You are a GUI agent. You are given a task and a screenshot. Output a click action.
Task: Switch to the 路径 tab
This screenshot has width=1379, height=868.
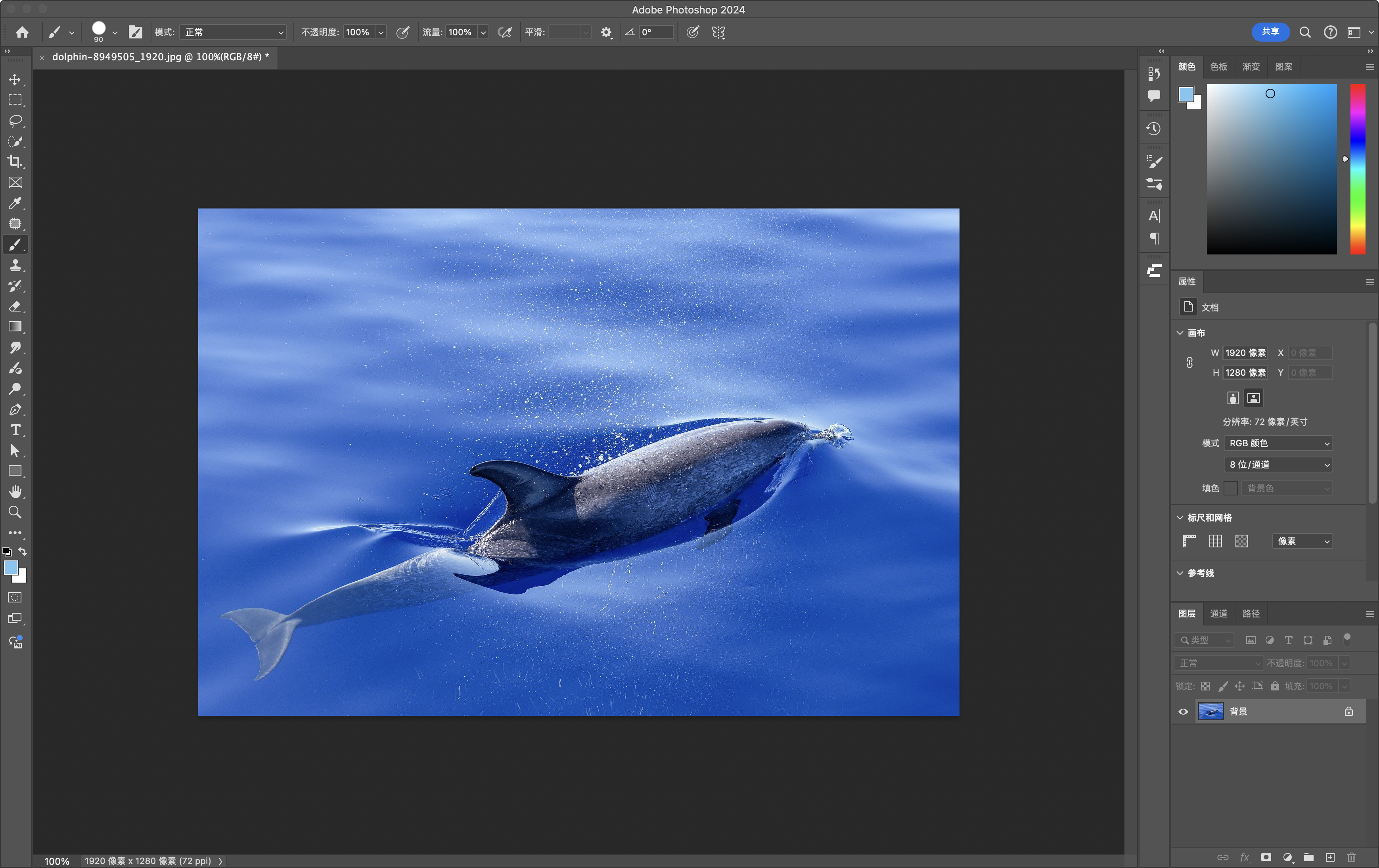pyautogui.click(x=1251, y=613)
